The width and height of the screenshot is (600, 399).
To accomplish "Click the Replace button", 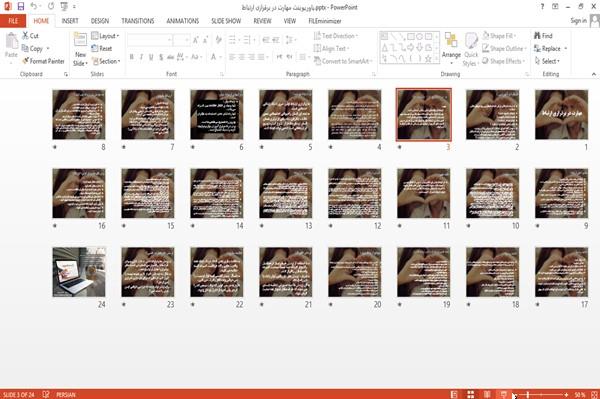I will click(550, 49).
